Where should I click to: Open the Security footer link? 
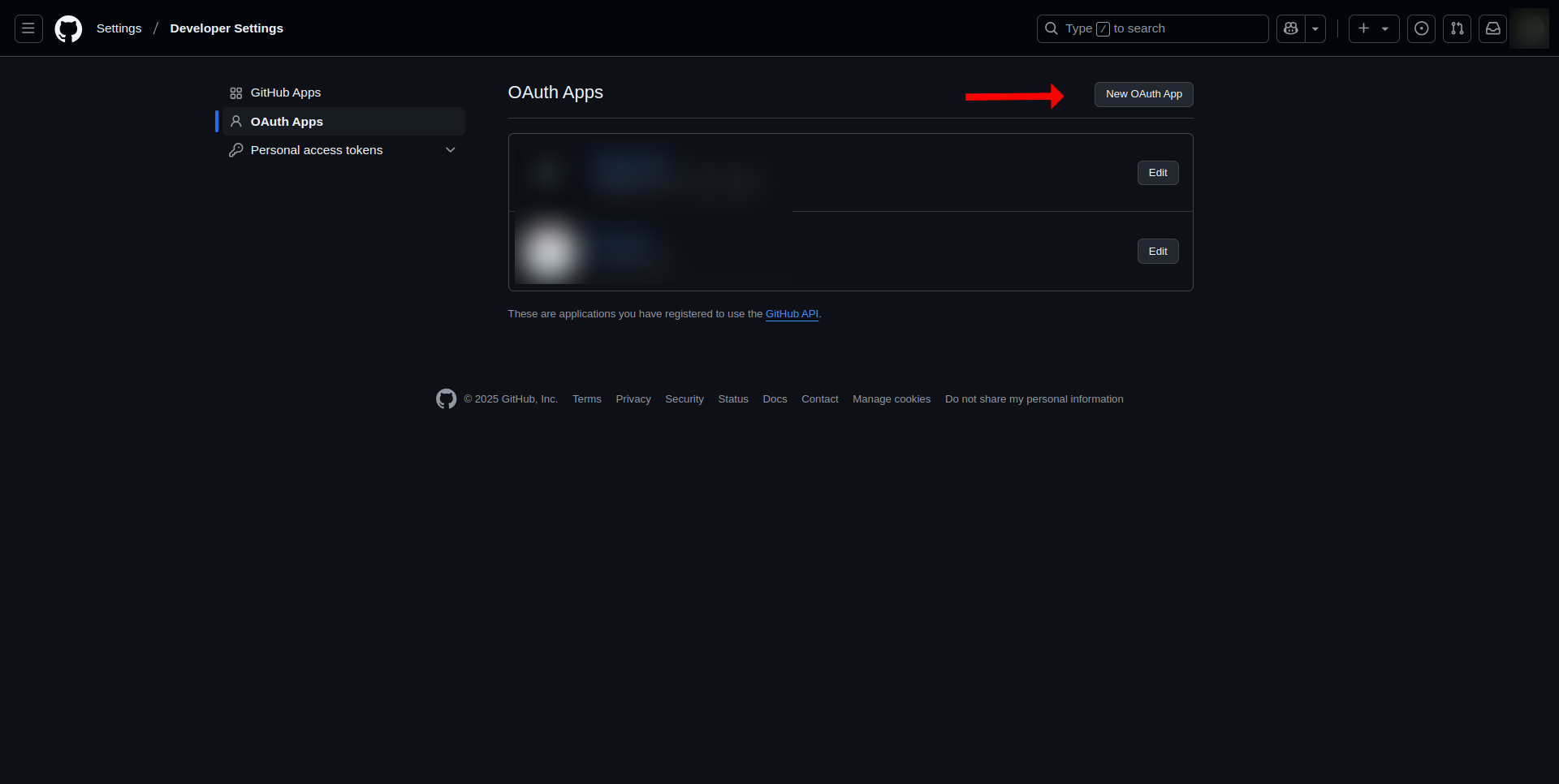[x=684, y=399]
